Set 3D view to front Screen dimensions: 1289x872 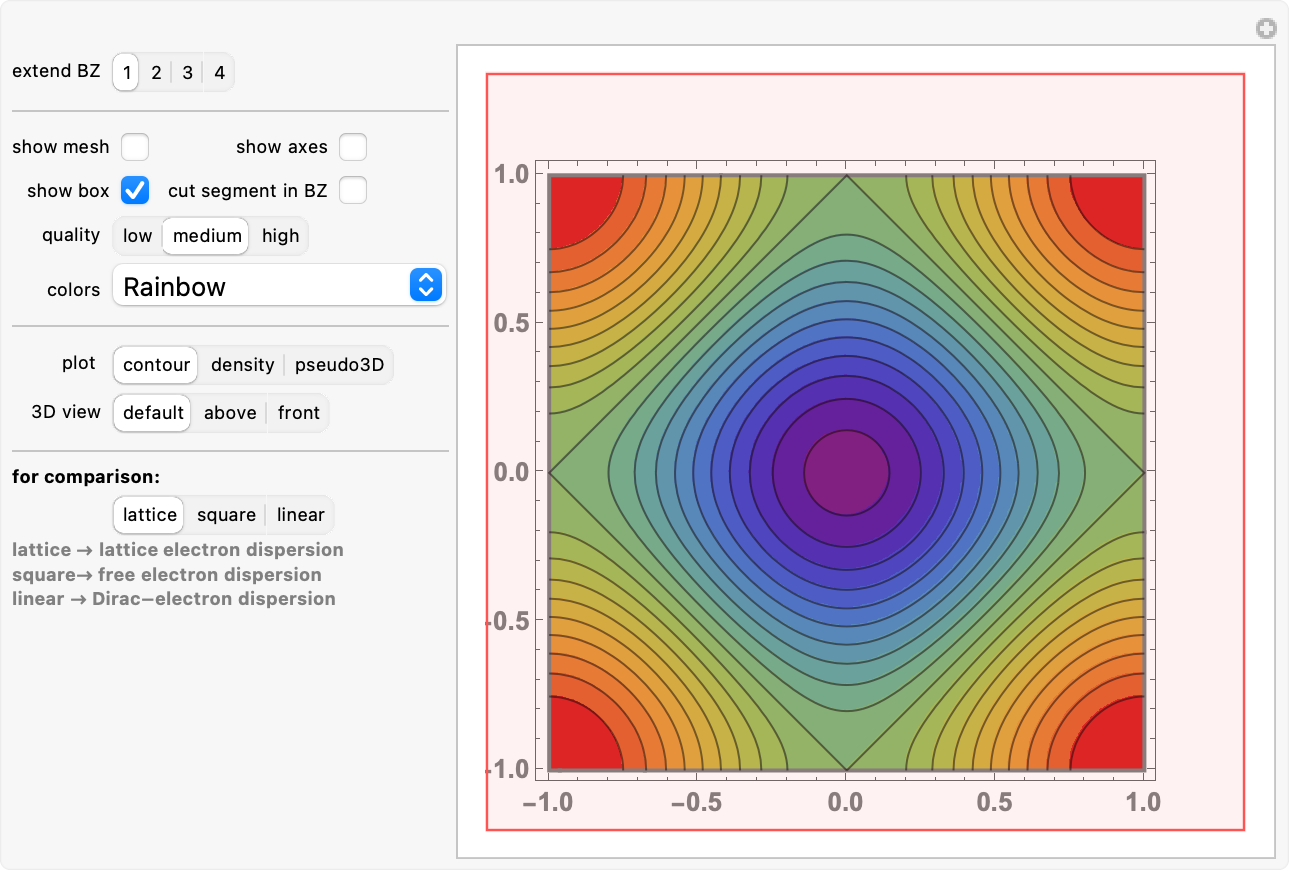[x=299, y=413]
